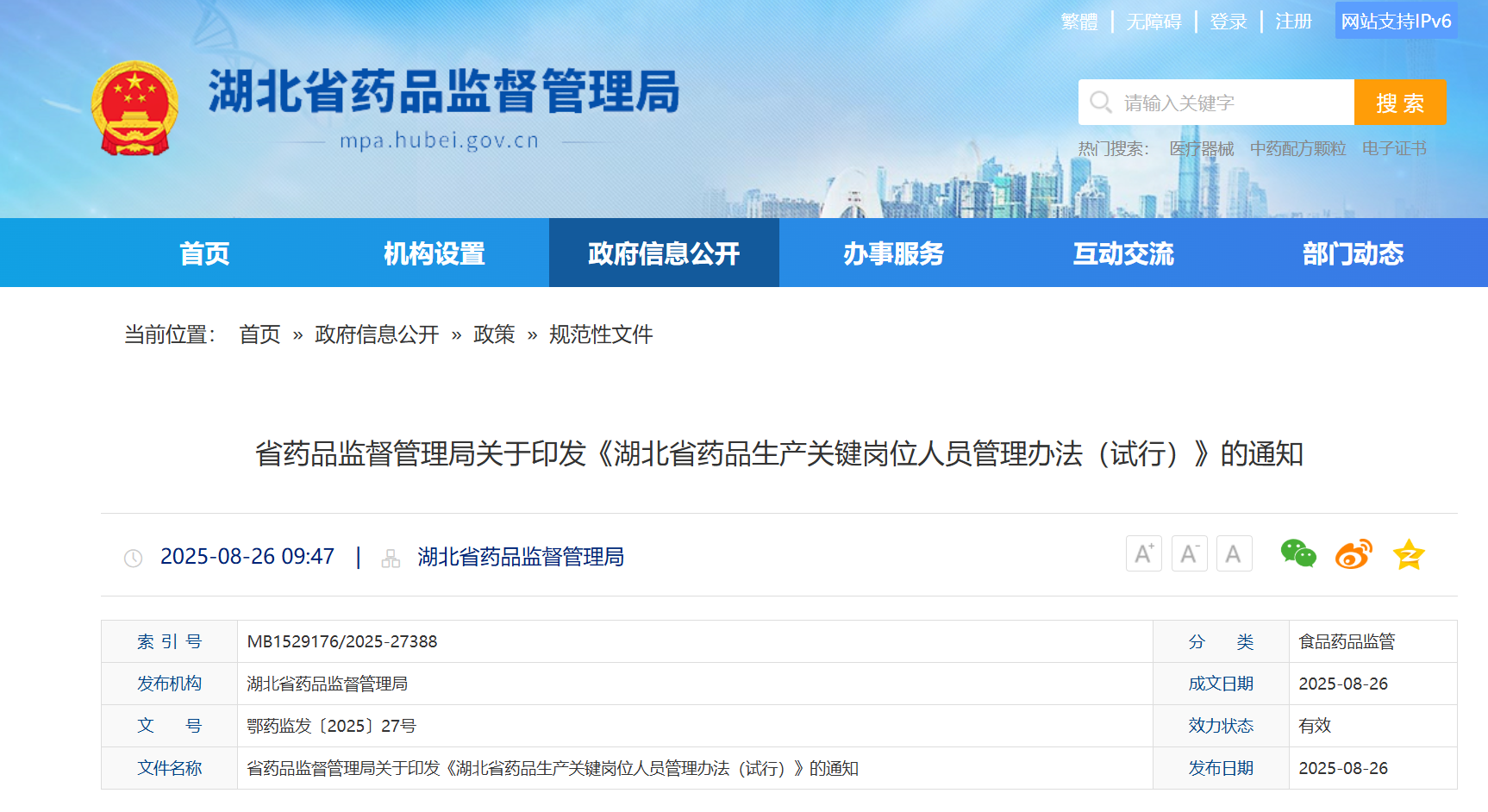Open the 首页 navigation tab
The height and width of the screenshot is (812, 1488).
pyautogui.click(x=204, y=253)
